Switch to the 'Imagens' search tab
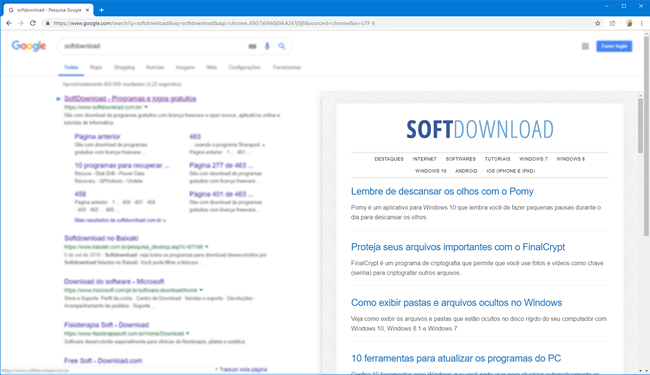Screen dimensions: 650x375 pos(185,67)
